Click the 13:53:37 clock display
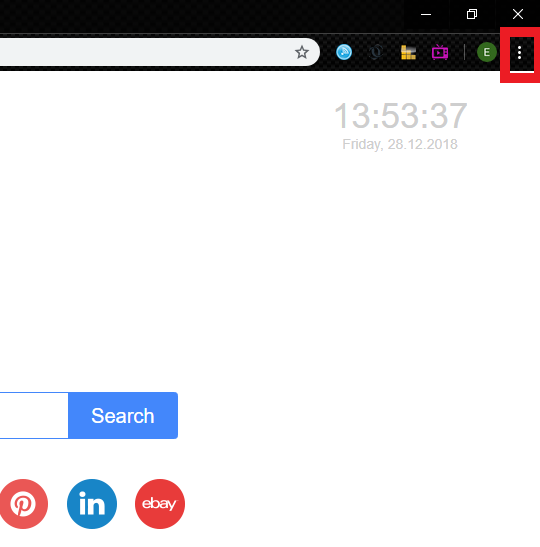 point(400,116)
